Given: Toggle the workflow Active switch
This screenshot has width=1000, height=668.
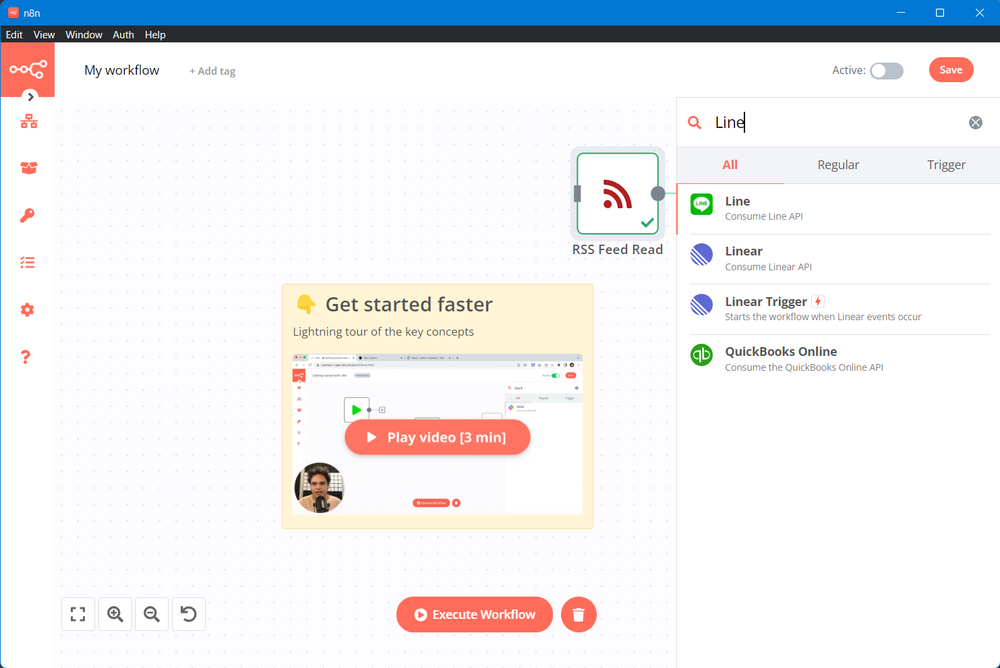Looking at the screenshot, I should [886, 70].
